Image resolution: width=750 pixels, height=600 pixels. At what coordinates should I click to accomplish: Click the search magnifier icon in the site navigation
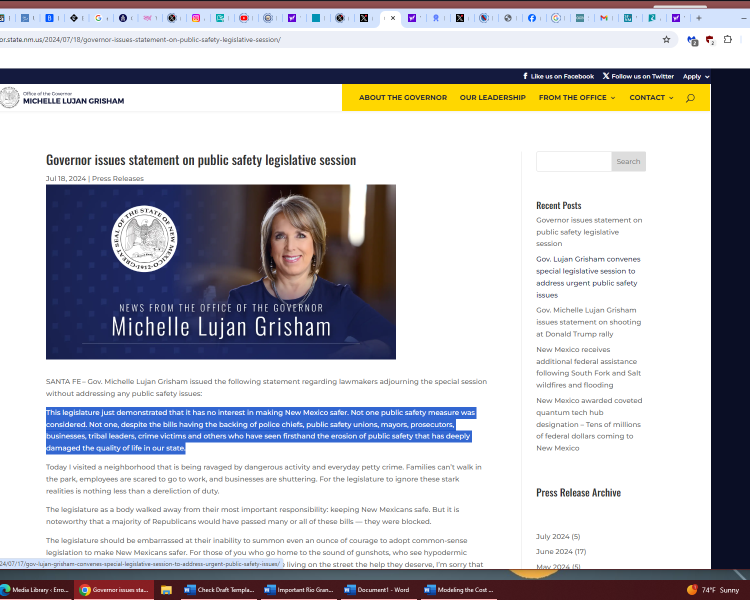[690, 98]
